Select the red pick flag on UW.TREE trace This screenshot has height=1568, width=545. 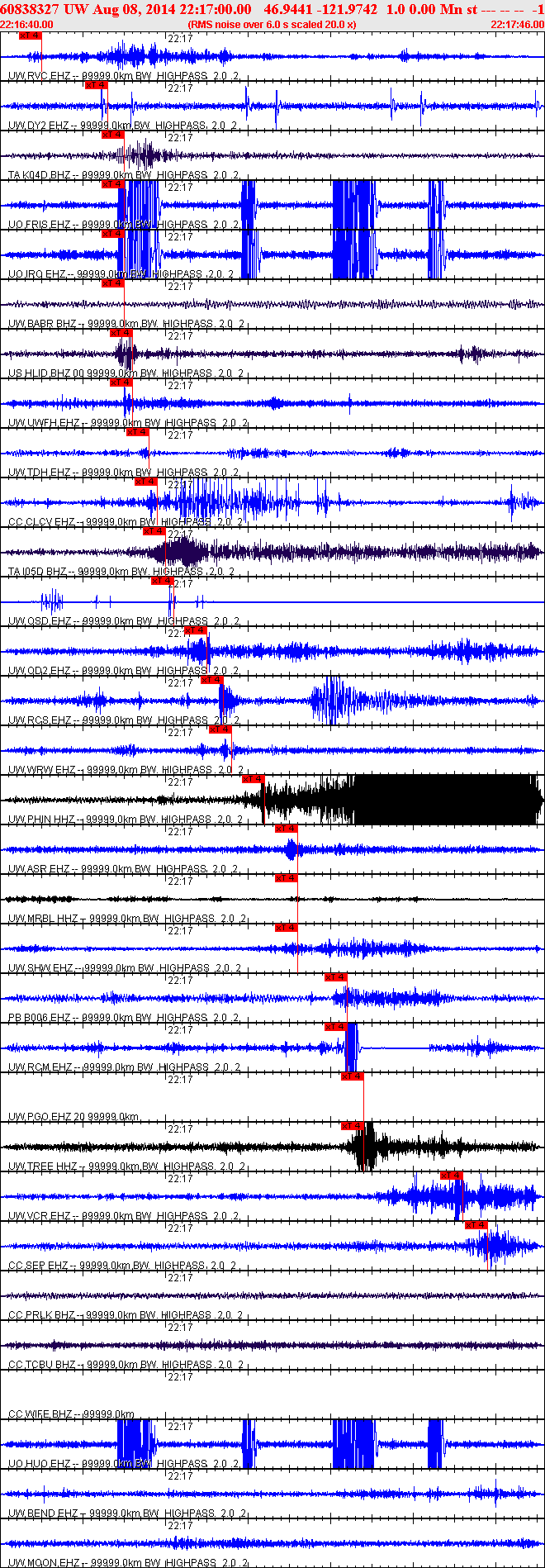[x=352, y=1126]
